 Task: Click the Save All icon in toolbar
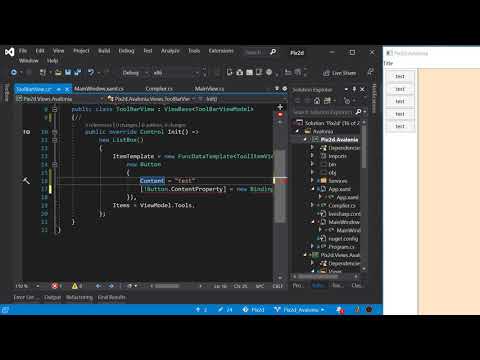[78, 72]
